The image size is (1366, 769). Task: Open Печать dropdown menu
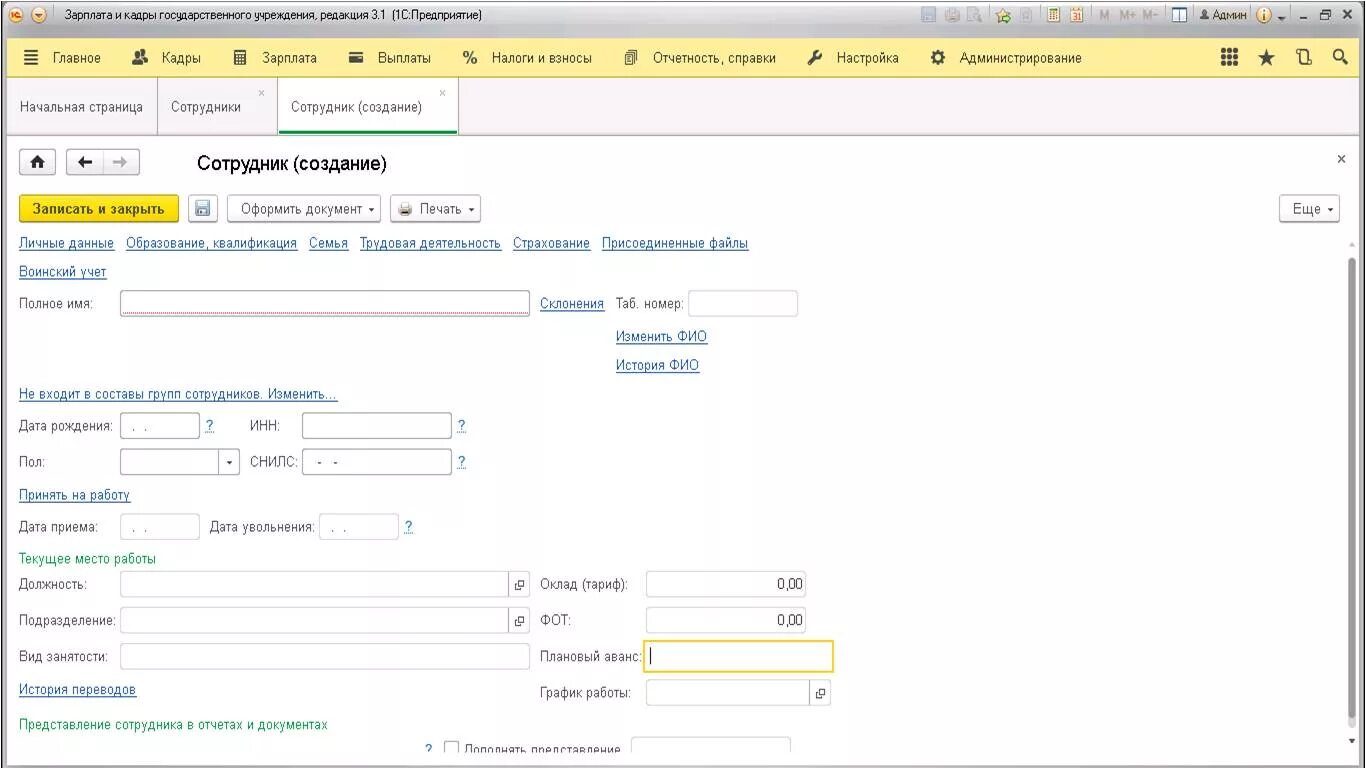tap(435, 209)
